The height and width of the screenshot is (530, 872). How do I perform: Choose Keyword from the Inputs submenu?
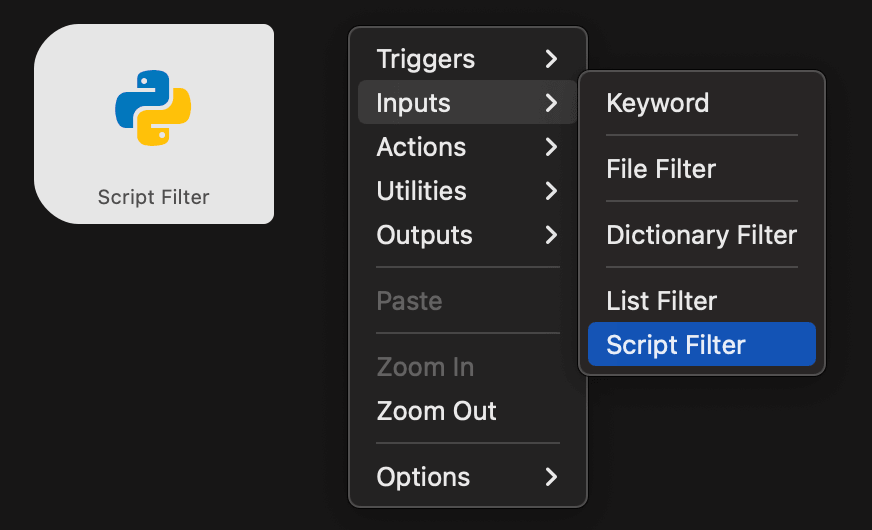(x=702, y=103)
